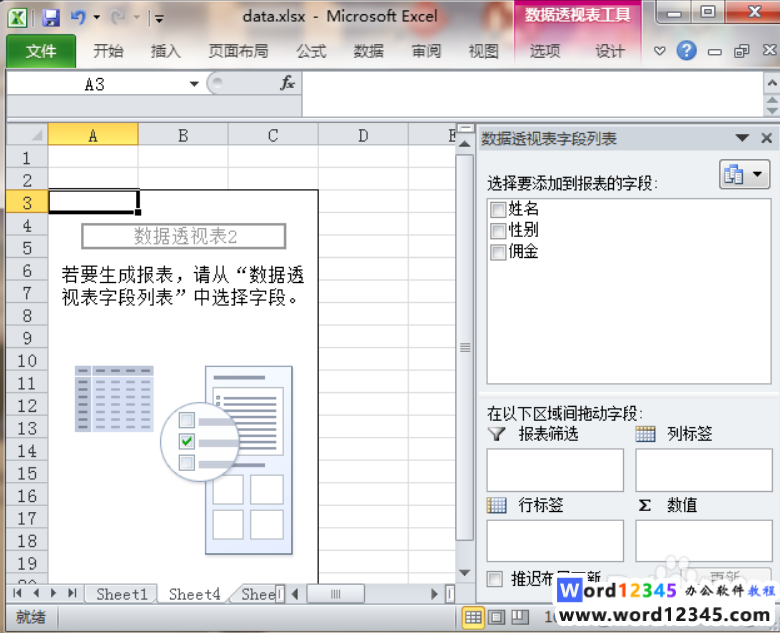Open the 文件 tab
The image size is (780, 633).
(41, 51)
